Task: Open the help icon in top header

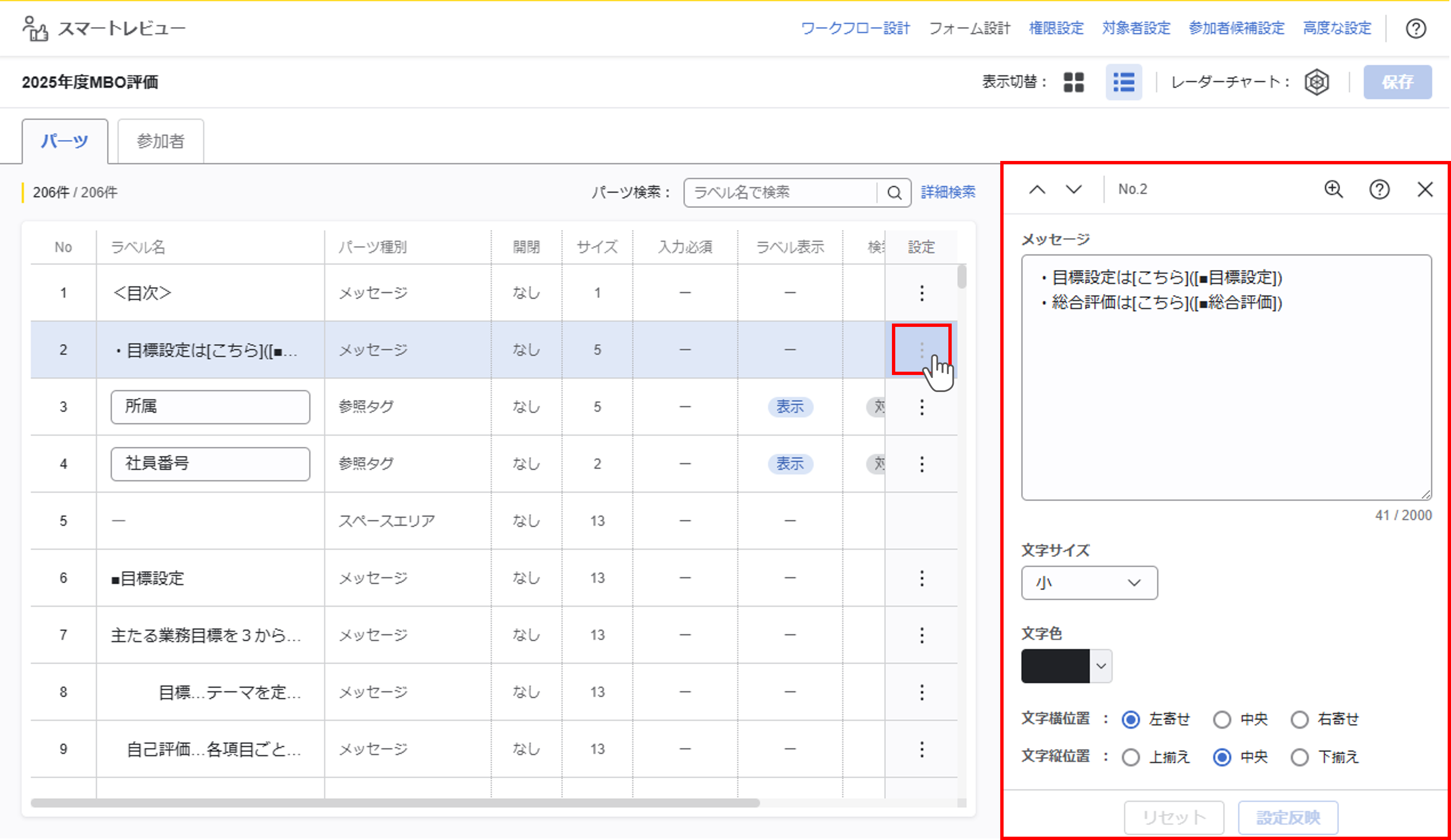Action: tap(1416, 28)
